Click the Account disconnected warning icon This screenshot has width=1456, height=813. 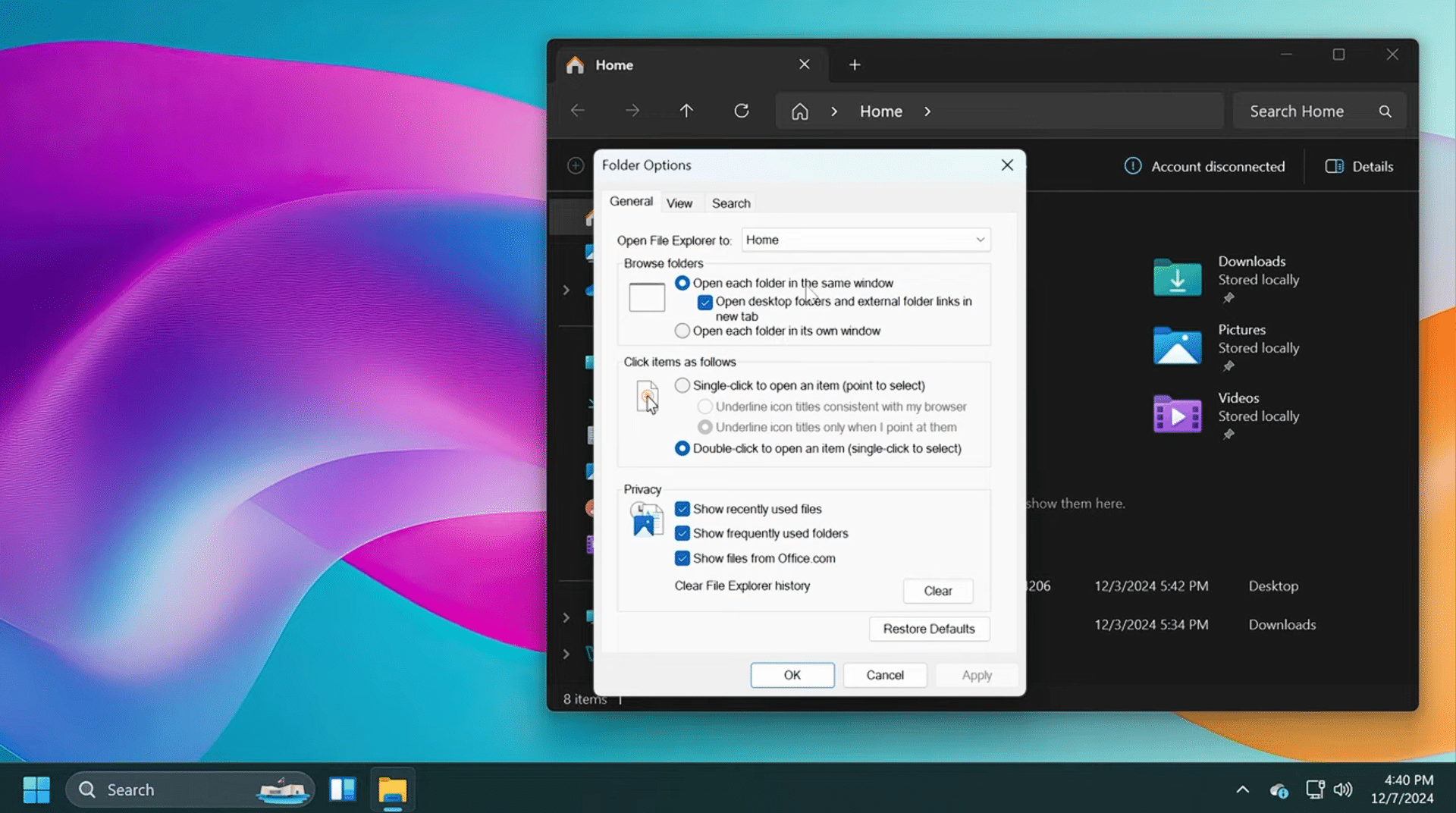coord(1133,166)
